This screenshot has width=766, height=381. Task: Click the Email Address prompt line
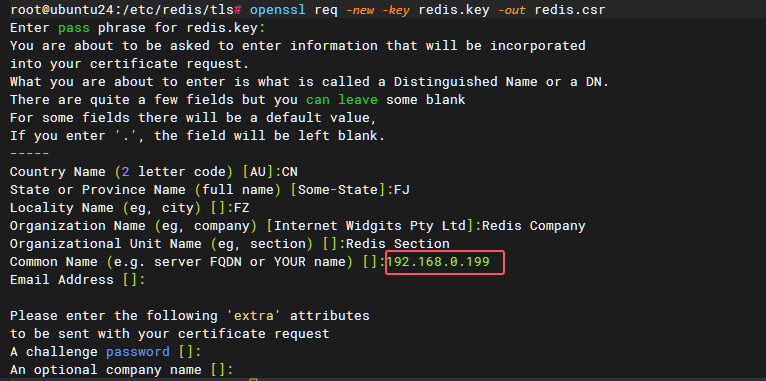click(x=78, y=280)
